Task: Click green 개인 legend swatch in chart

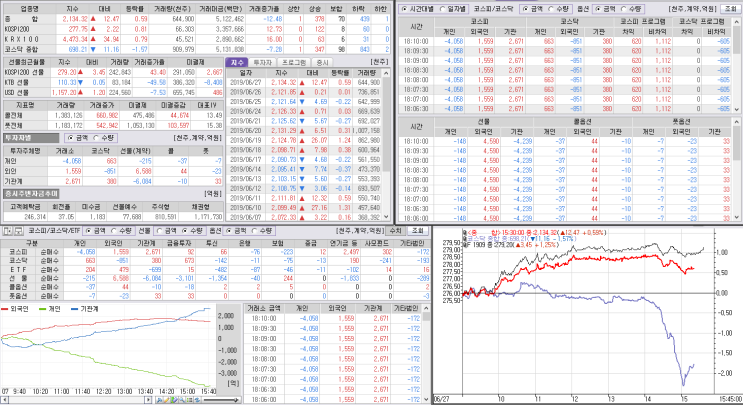Action: (43, 309)
